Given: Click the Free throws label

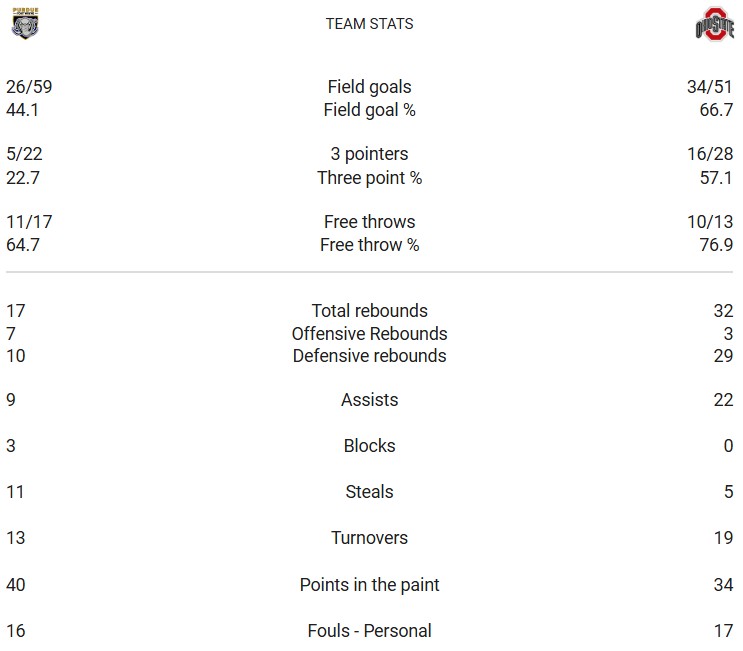Looking at the screenshot, I should click(369, 222).
